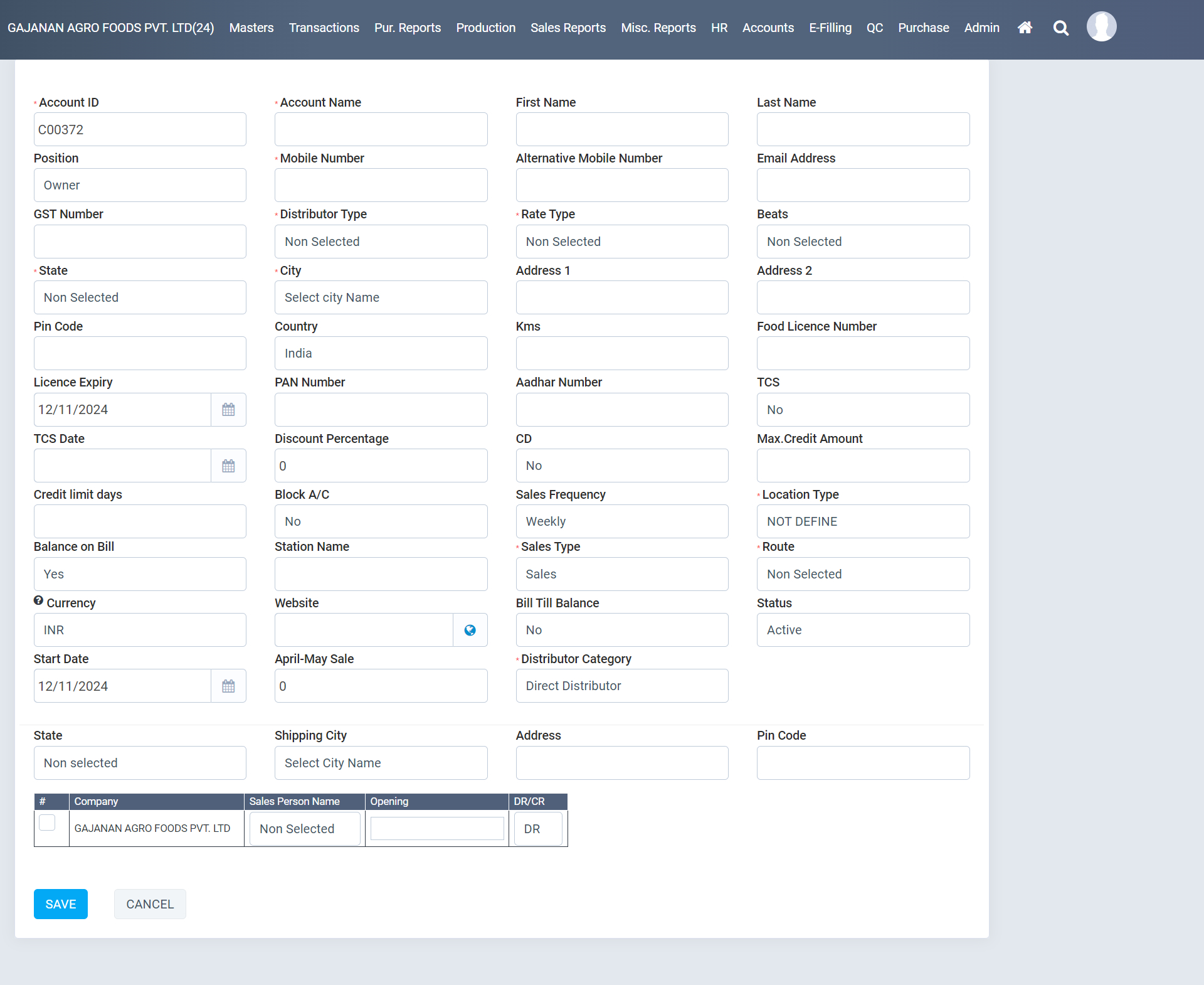Open Start Date calendar icon
The image size is (1204, 985).
point(228,686)
